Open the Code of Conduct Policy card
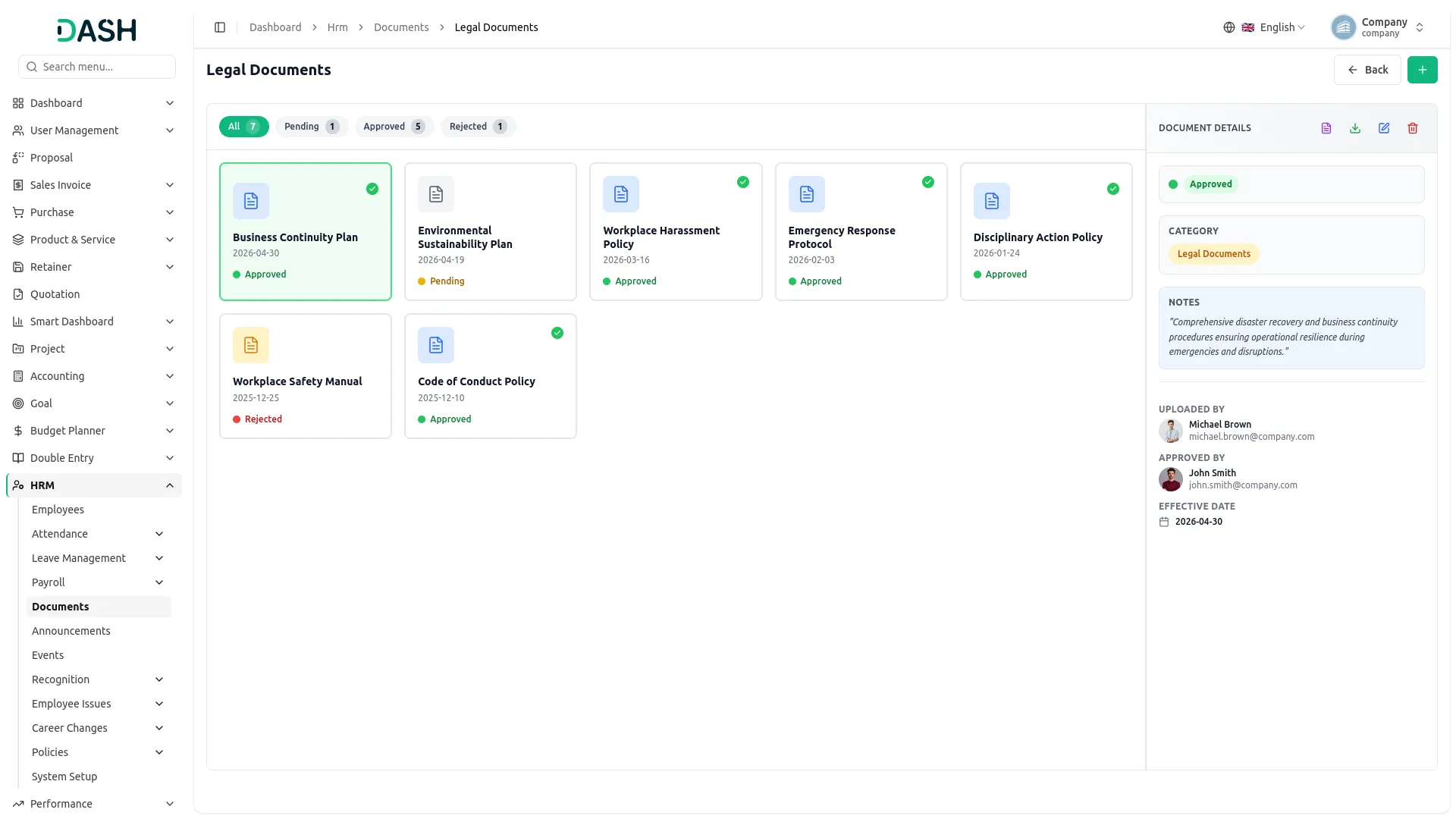 (x=491, y=376)
